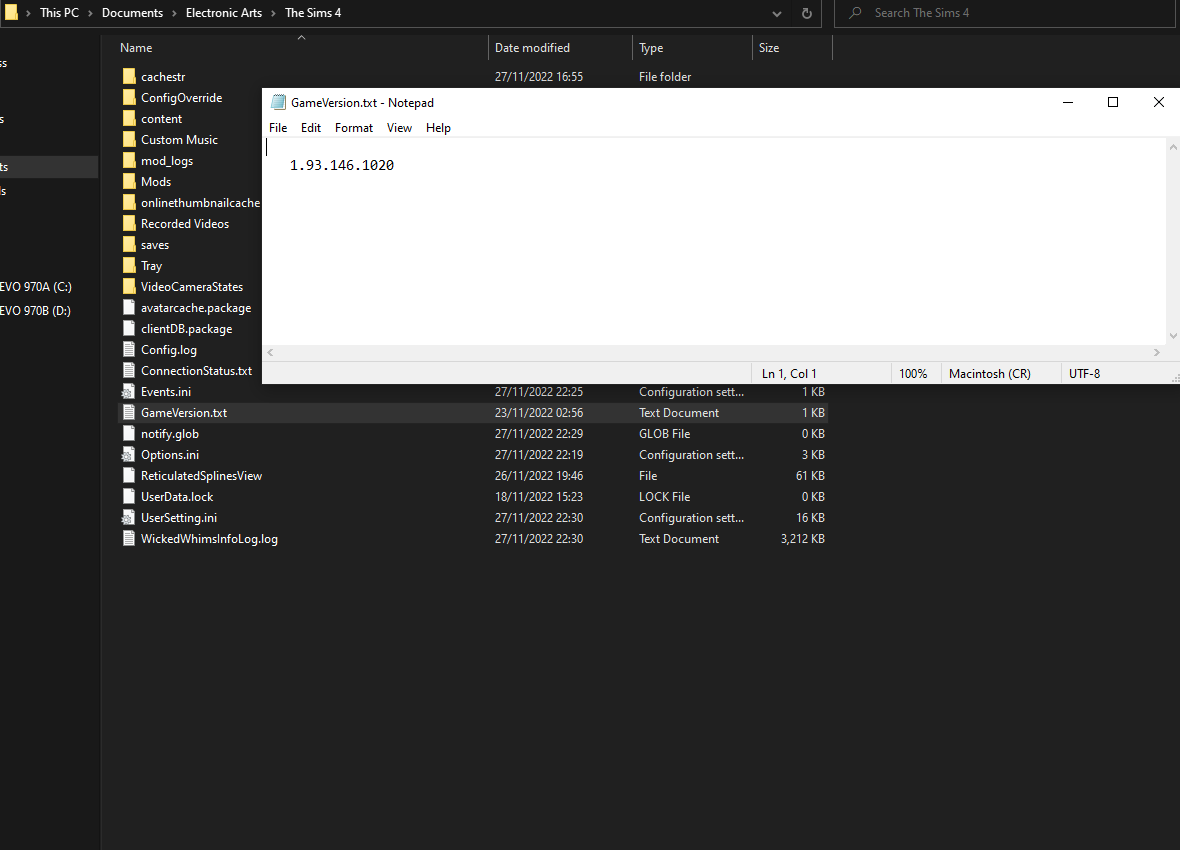Expand the chevron after This PC
The image size is (1180, 850).
(x=90, y=14)
